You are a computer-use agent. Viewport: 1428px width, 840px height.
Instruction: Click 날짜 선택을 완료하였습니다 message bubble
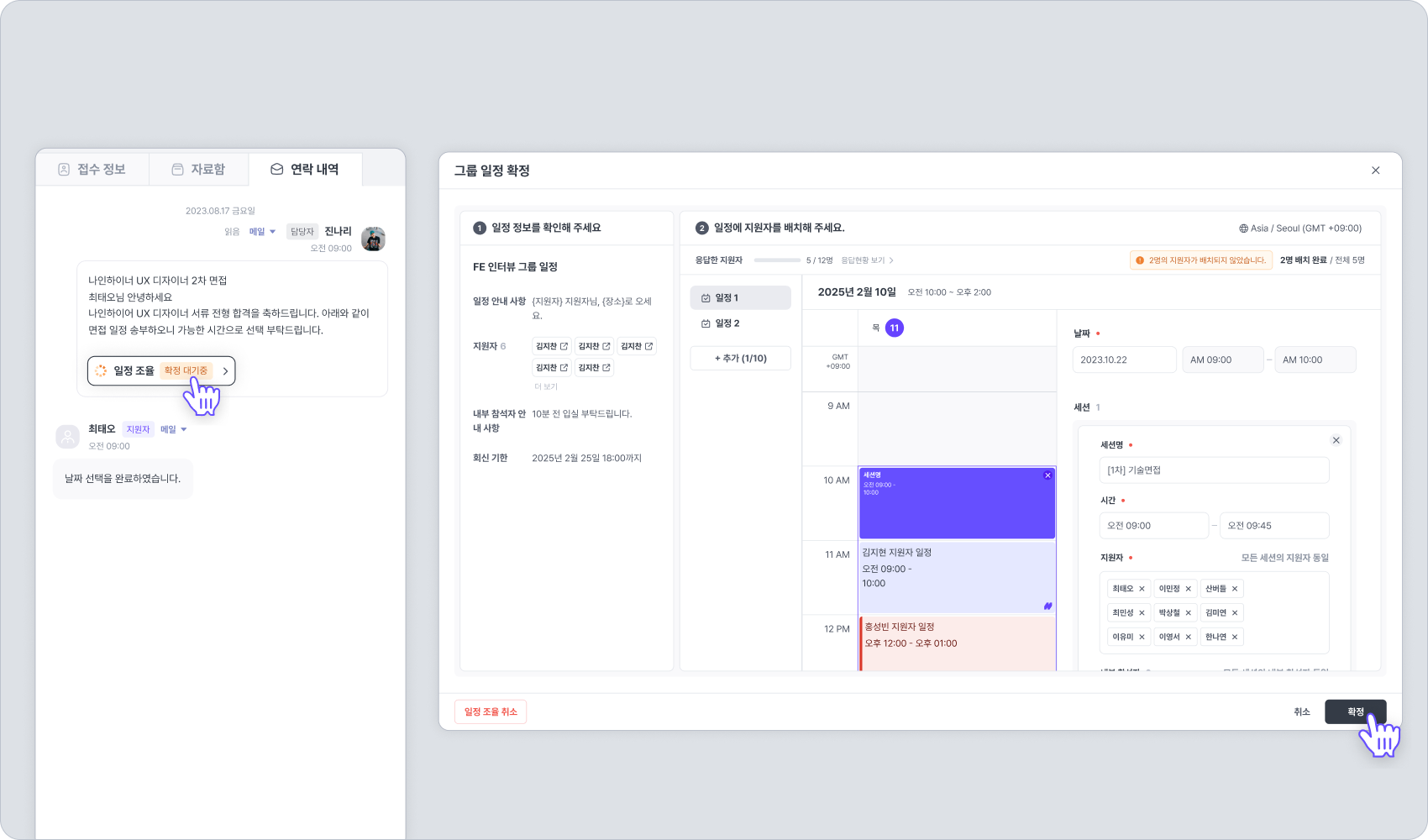123,479
